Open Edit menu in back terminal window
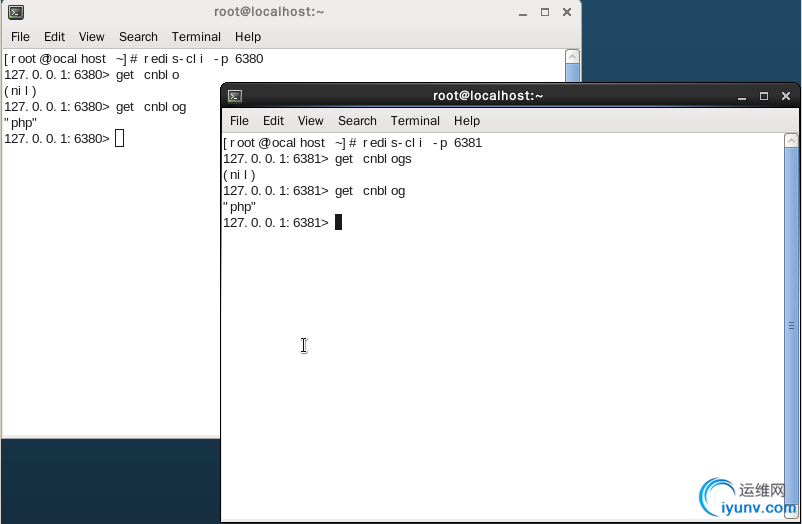802x524 pixels. coord(54,37)
